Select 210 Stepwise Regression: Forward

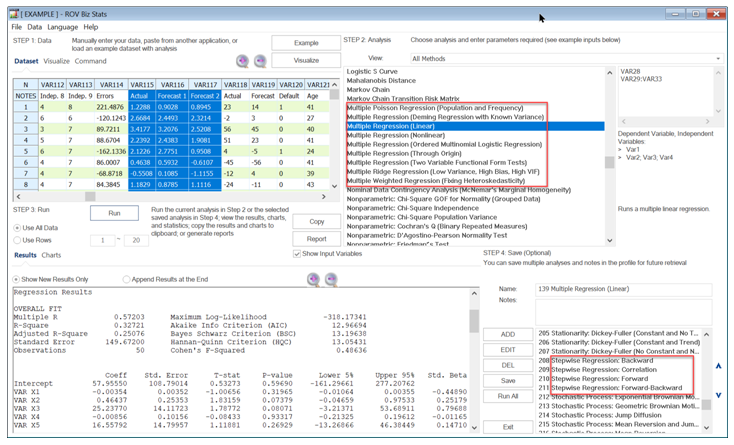point(593,379)
